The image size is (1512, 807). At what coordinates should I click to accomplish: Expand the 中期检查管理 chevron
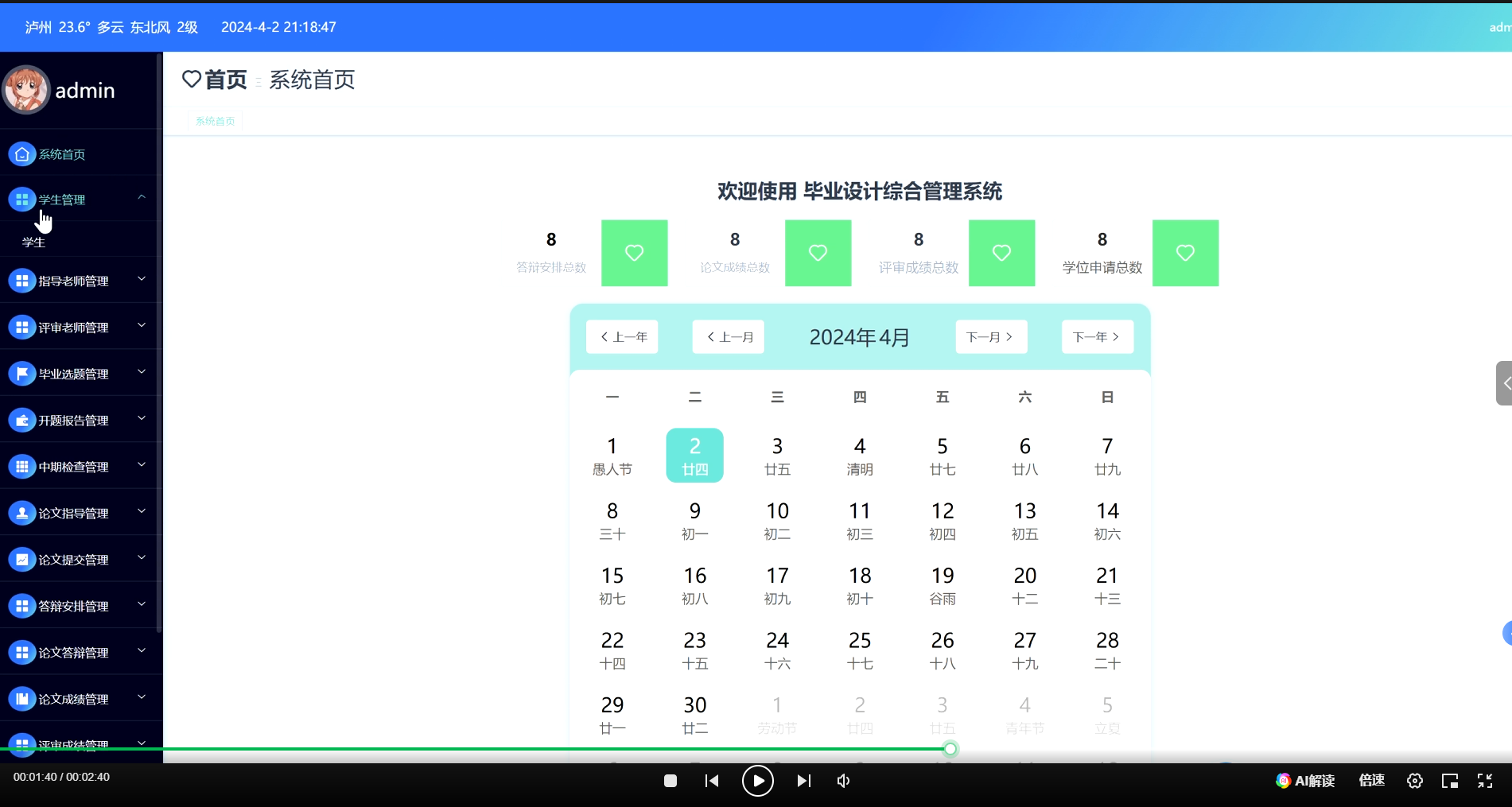coord(142,464)
